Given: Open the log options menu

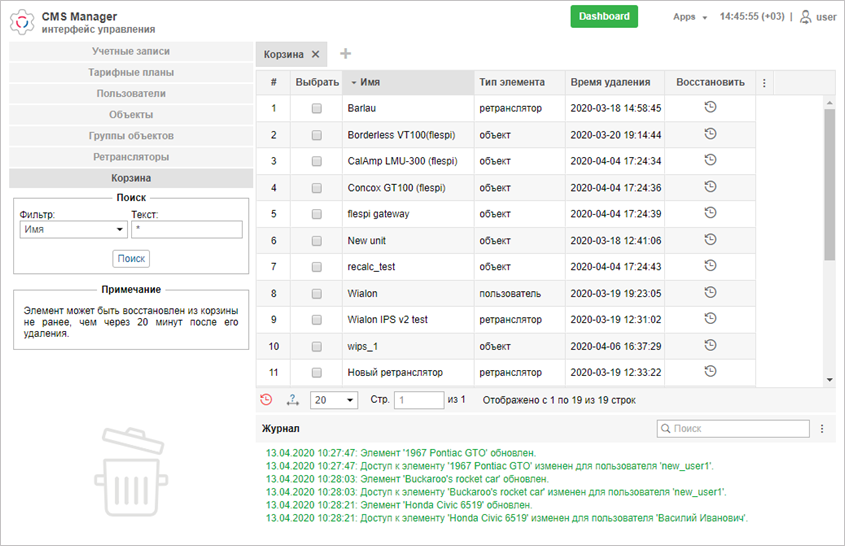Looking at the screenshot, I should [822, 428].
